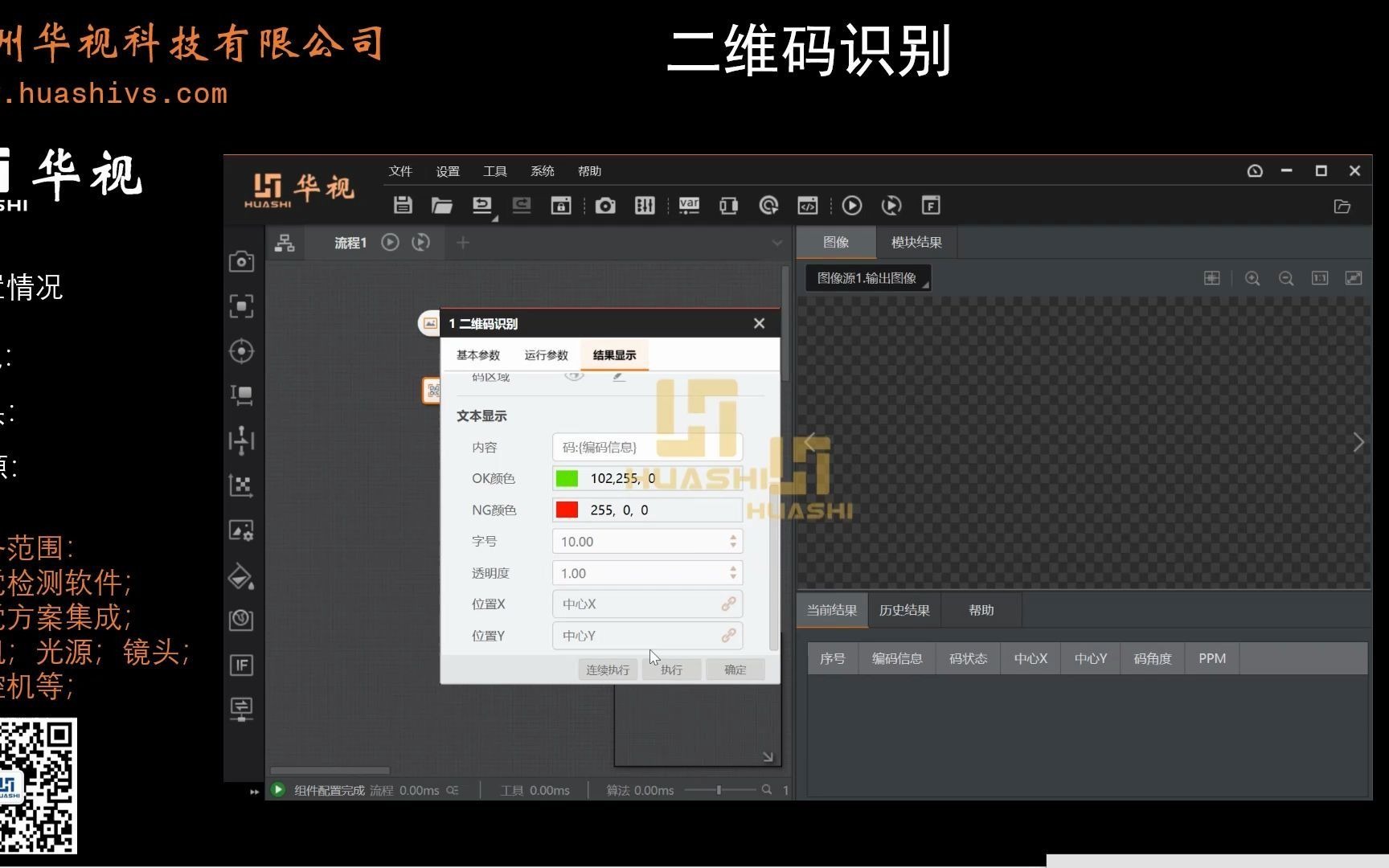Open the F frontend interface icon
Image resolution: width=1389 pixels, height=868 pixels.
tap(931, 206)
